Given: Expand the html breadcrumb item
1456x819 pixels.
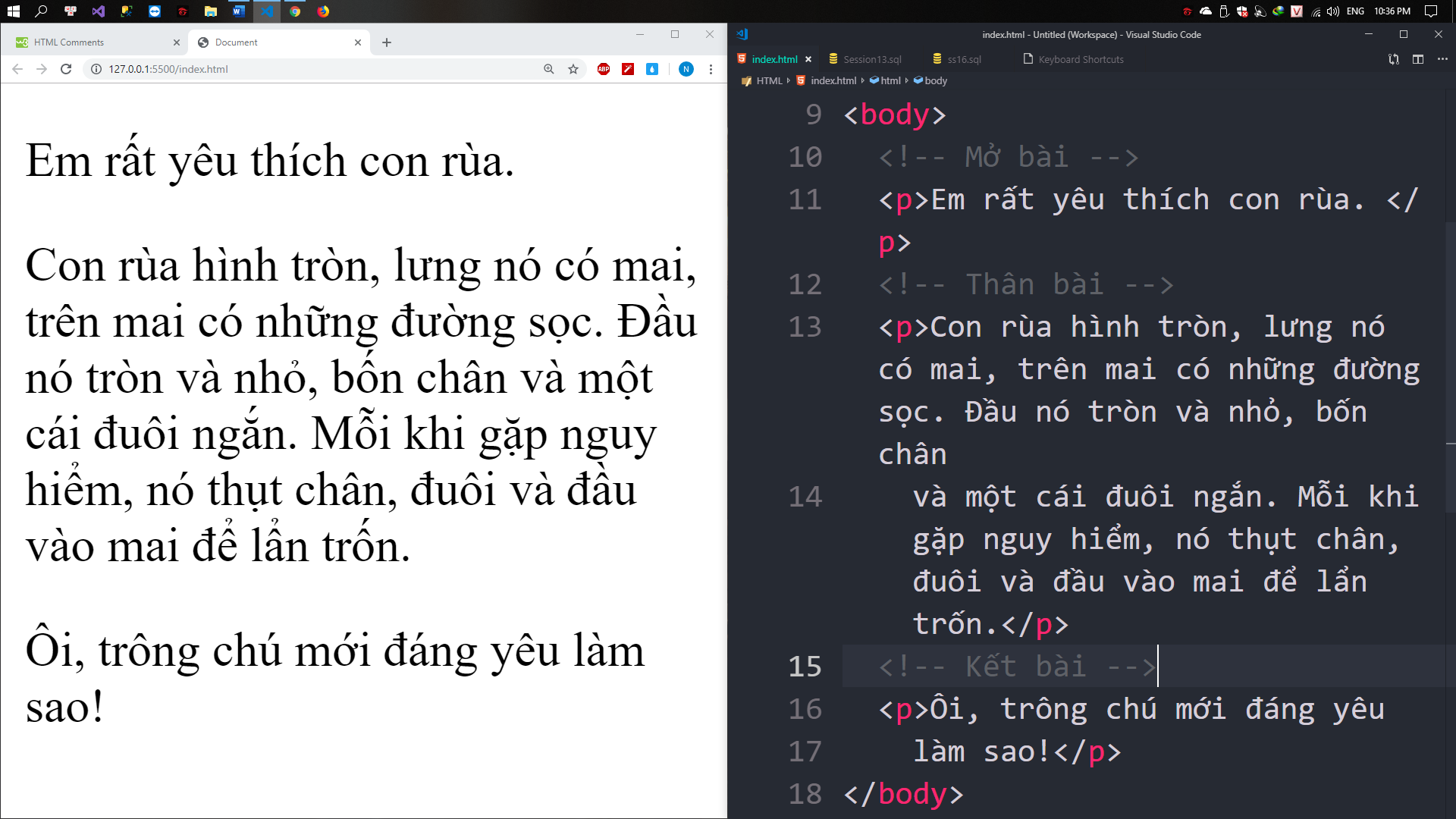Looking at the screenshot, I should 890,80.
